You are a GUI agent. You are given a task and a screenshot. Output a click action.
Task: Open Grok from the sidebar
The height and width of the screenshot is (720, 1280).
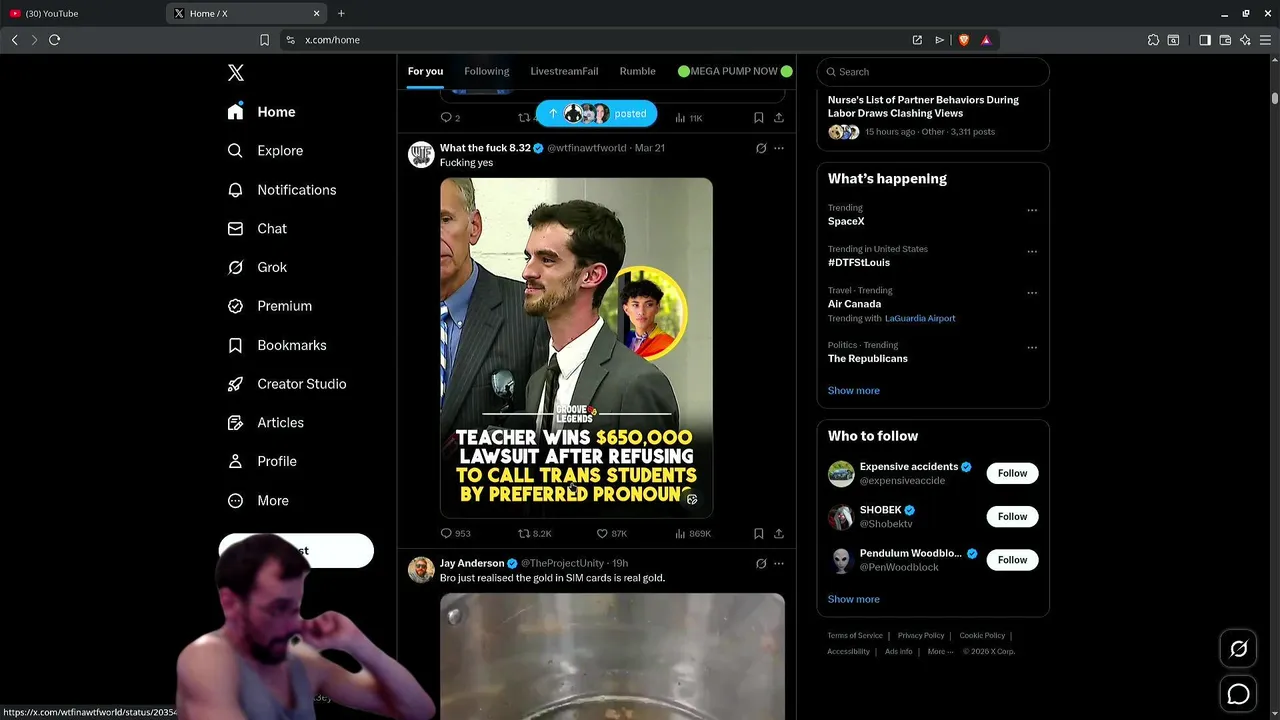(x=257, y=267)
